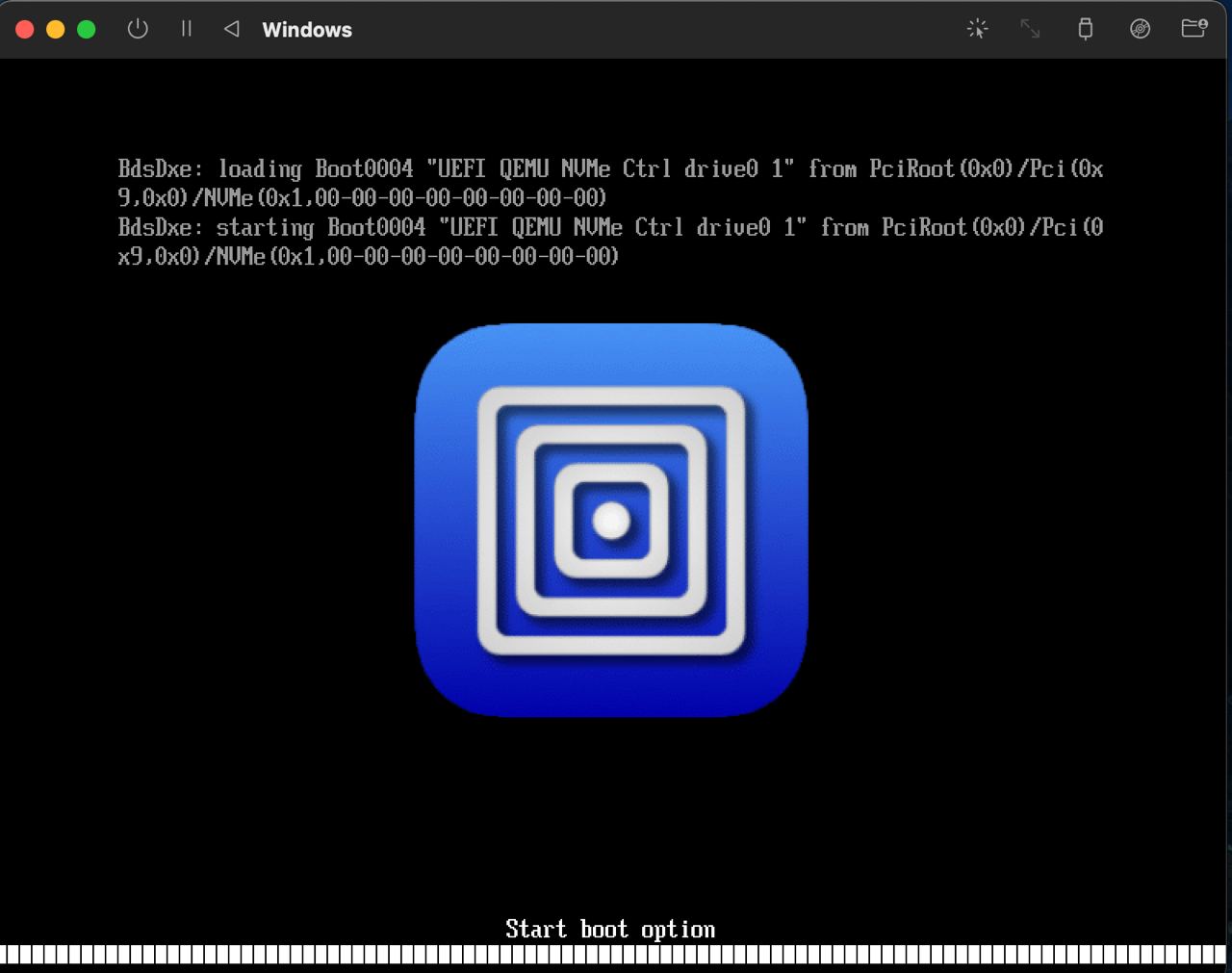Screen dimensions: 1232x973
Task: Click the 'Start boot option' text
Action: [610, 929]
